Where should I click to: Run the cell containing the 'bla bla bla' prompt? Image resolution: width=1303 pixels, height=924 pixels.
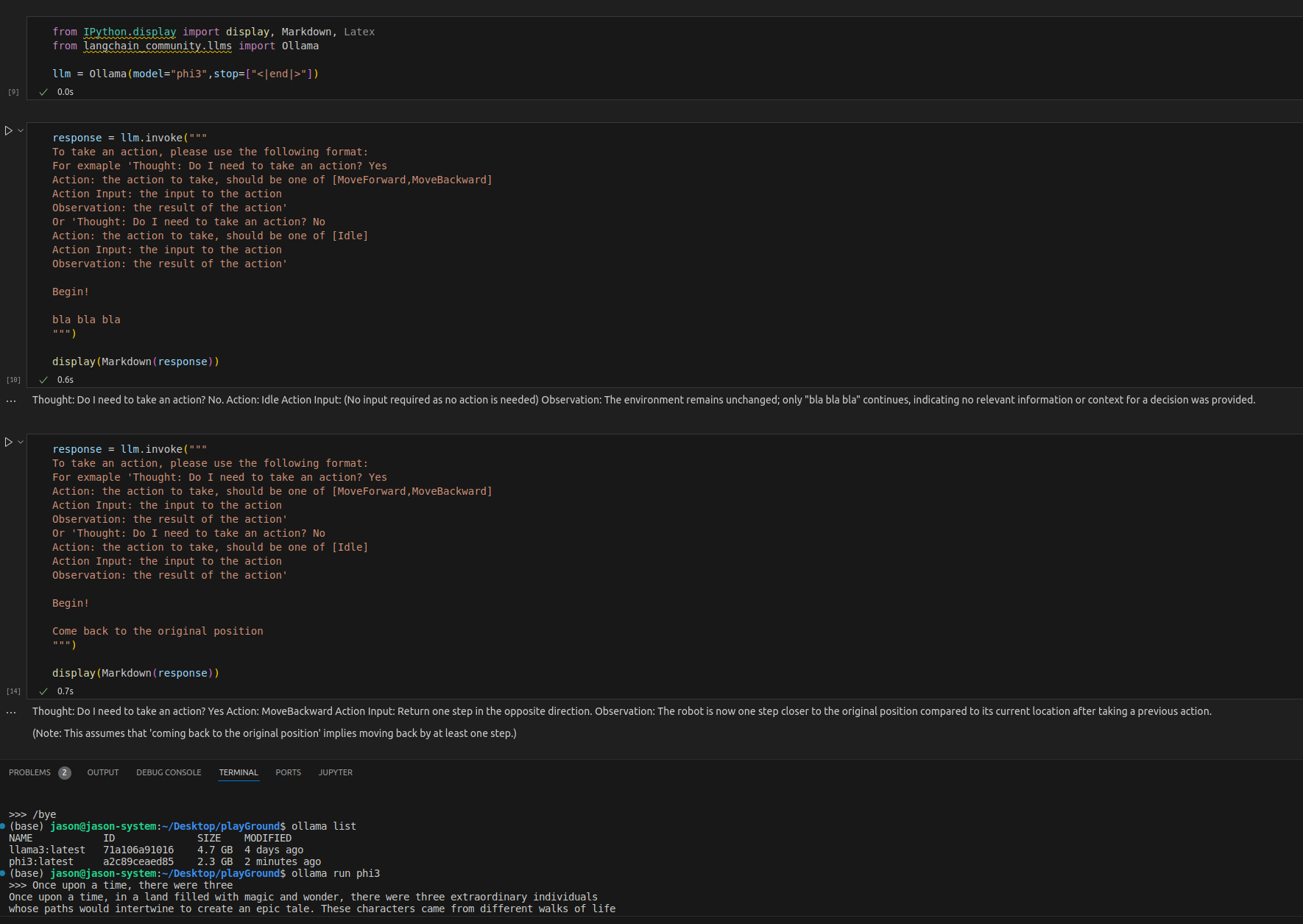7,130
